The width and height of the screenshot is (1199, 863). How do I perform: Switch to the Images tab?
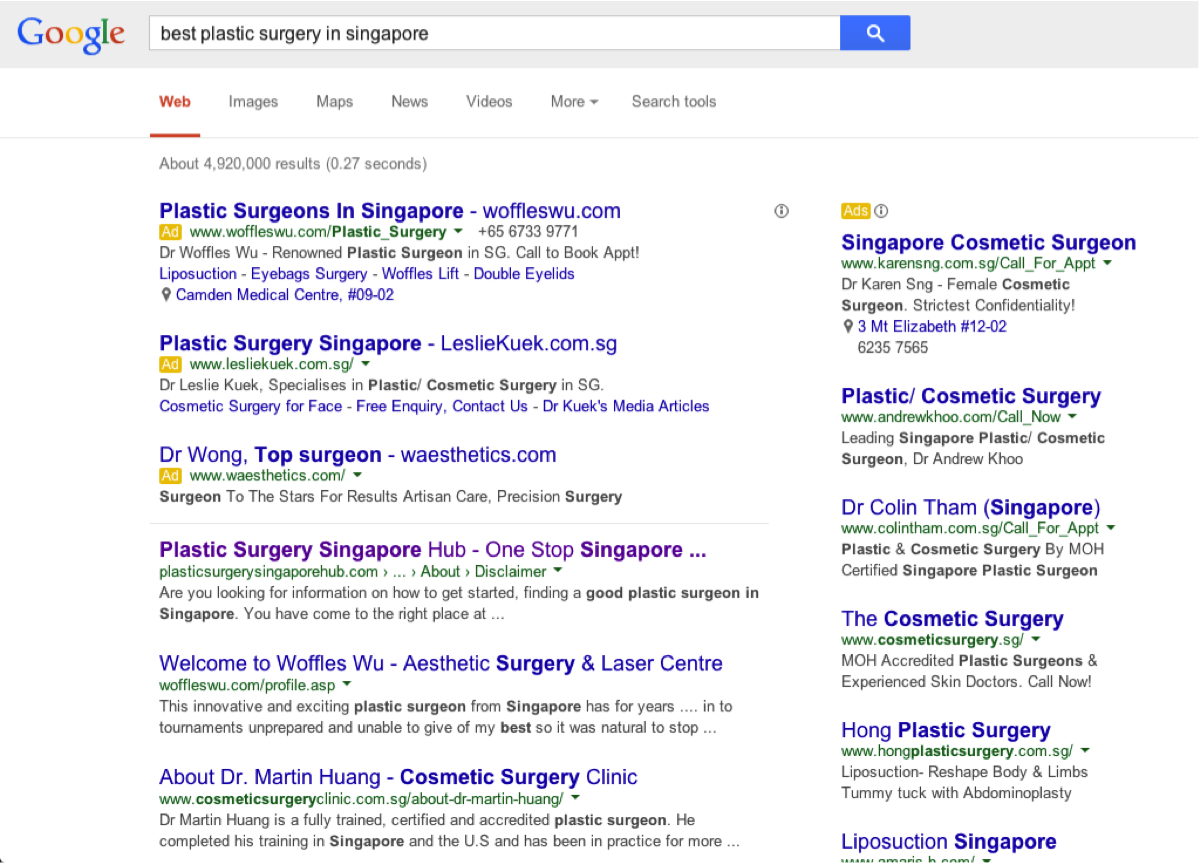point(253,102)
